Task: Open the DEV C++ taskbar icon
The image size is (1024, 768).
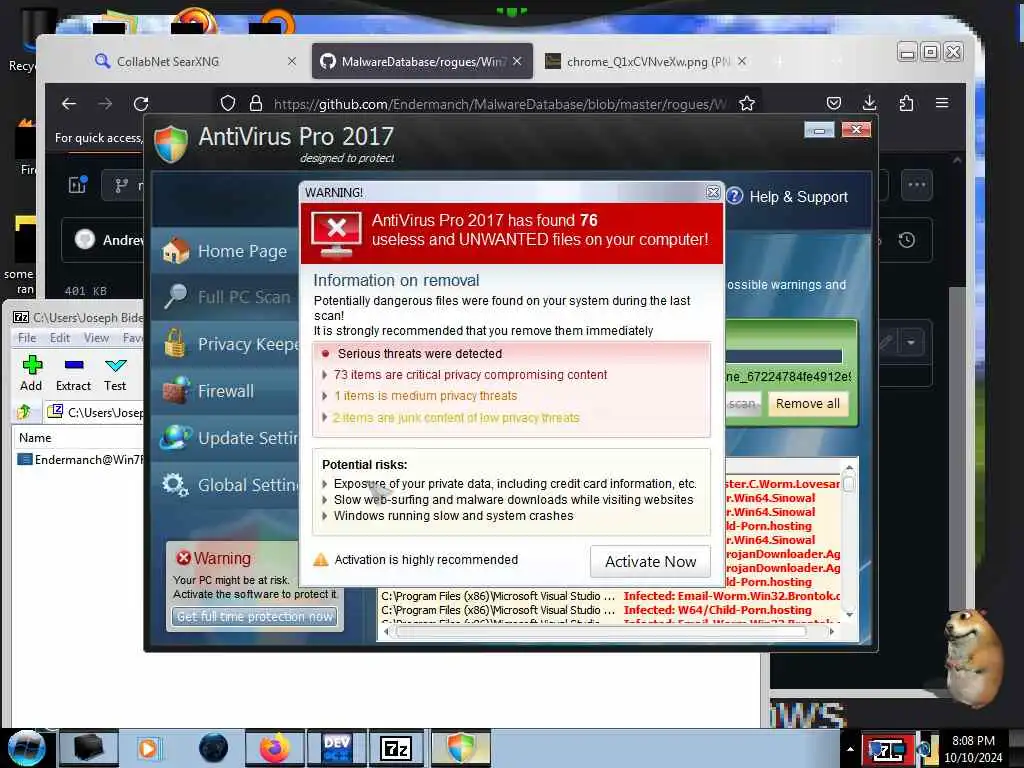Action: point(337,748)
